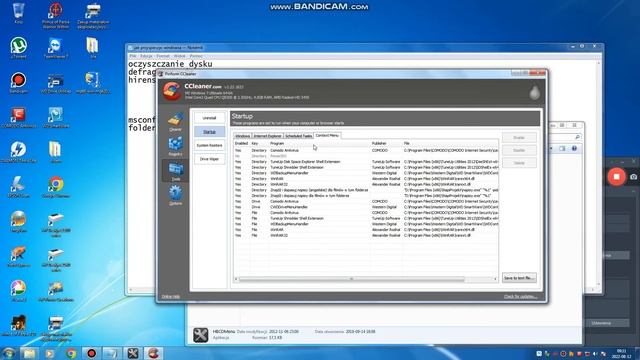Open the Pomoc menu in Notepad

[196, 56]
